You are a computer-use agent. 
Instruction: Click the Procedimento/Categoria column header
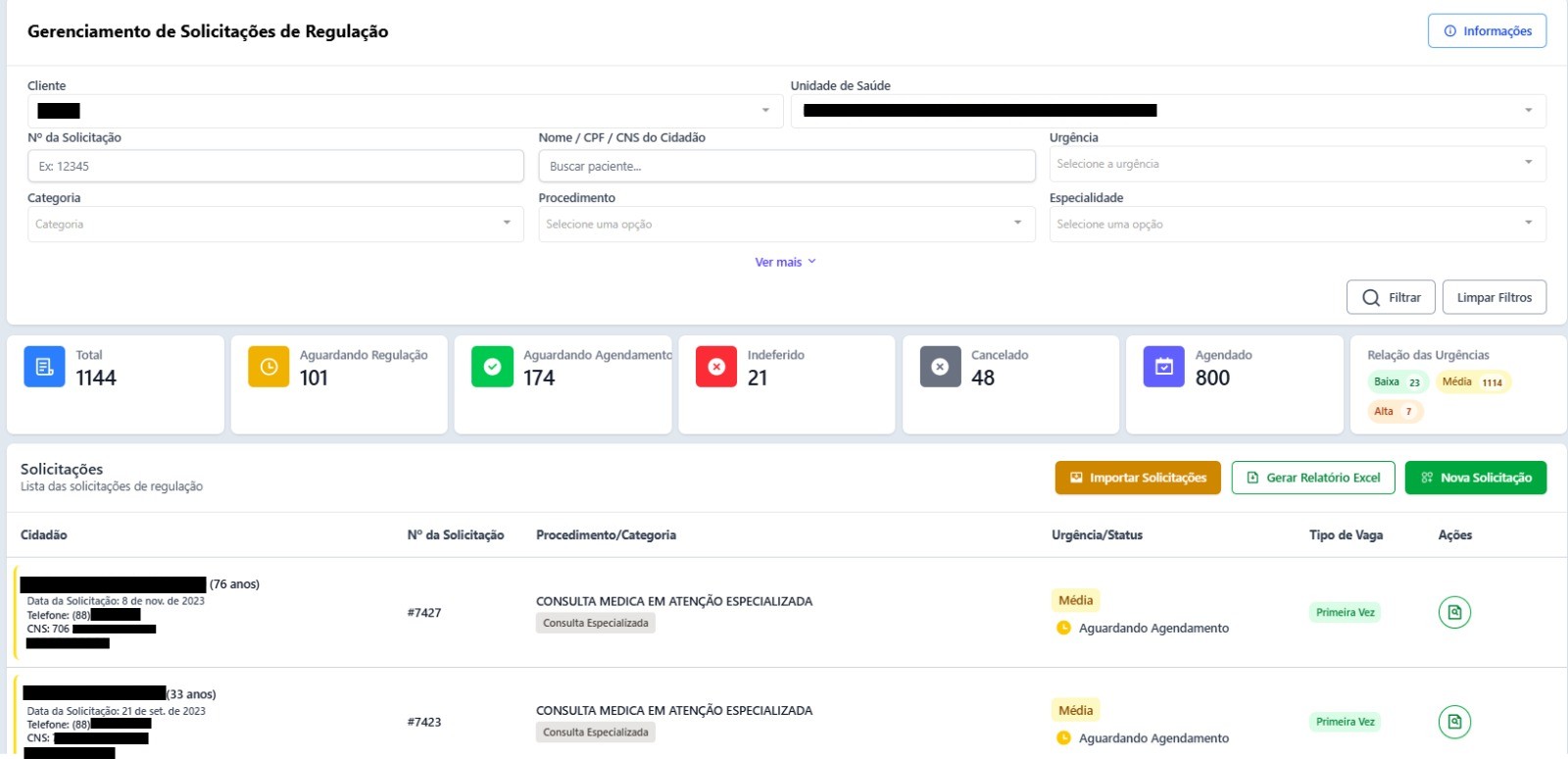(x=607, y=534)
